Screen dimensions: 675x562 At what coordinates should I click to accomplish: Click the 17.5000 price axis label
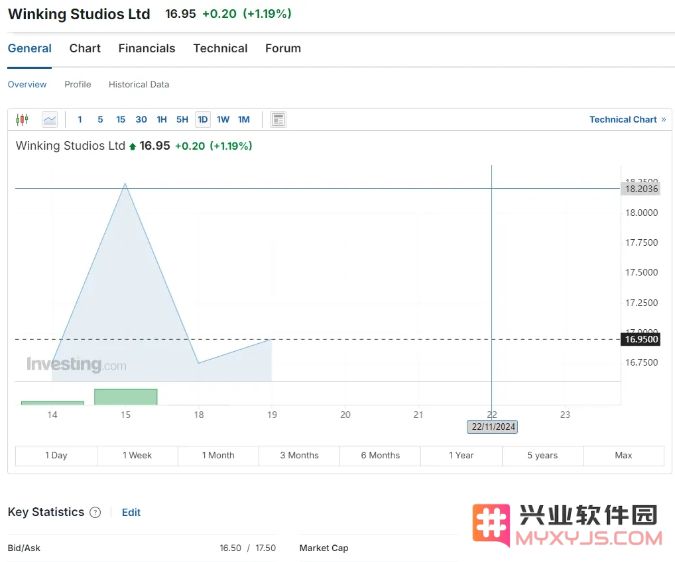[x=641, y=272]
